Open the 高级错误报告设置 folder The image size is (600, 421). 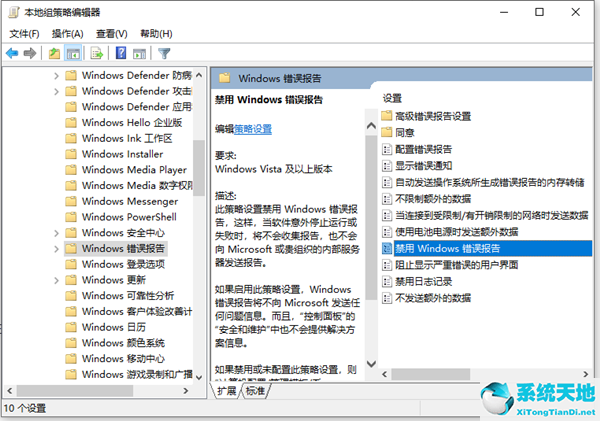point(433,116)
